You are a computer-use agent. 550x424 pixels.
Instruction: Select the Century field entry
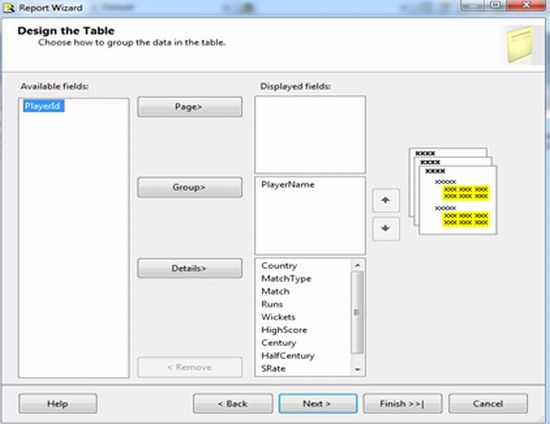pos(279,343)
